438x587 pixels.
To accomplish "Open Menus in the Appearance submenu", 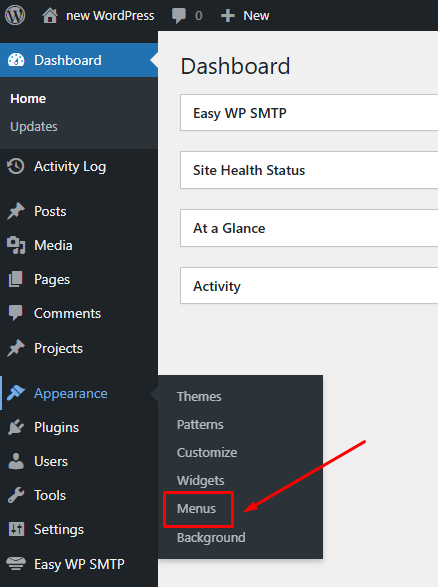I will click(x=197, y=508).
